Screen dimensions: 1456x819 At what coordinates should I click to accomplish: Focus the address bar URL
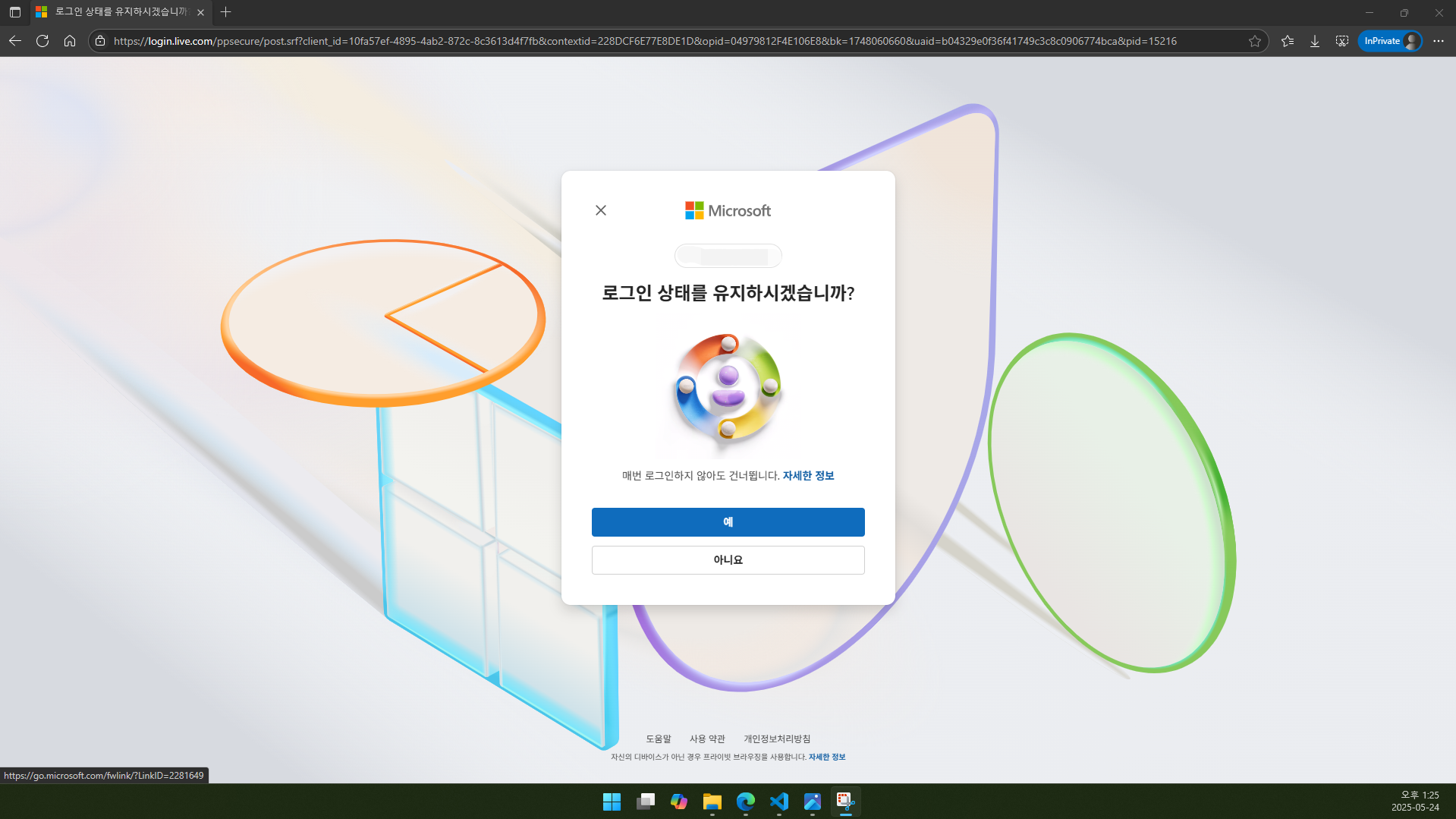coord(645,41)
